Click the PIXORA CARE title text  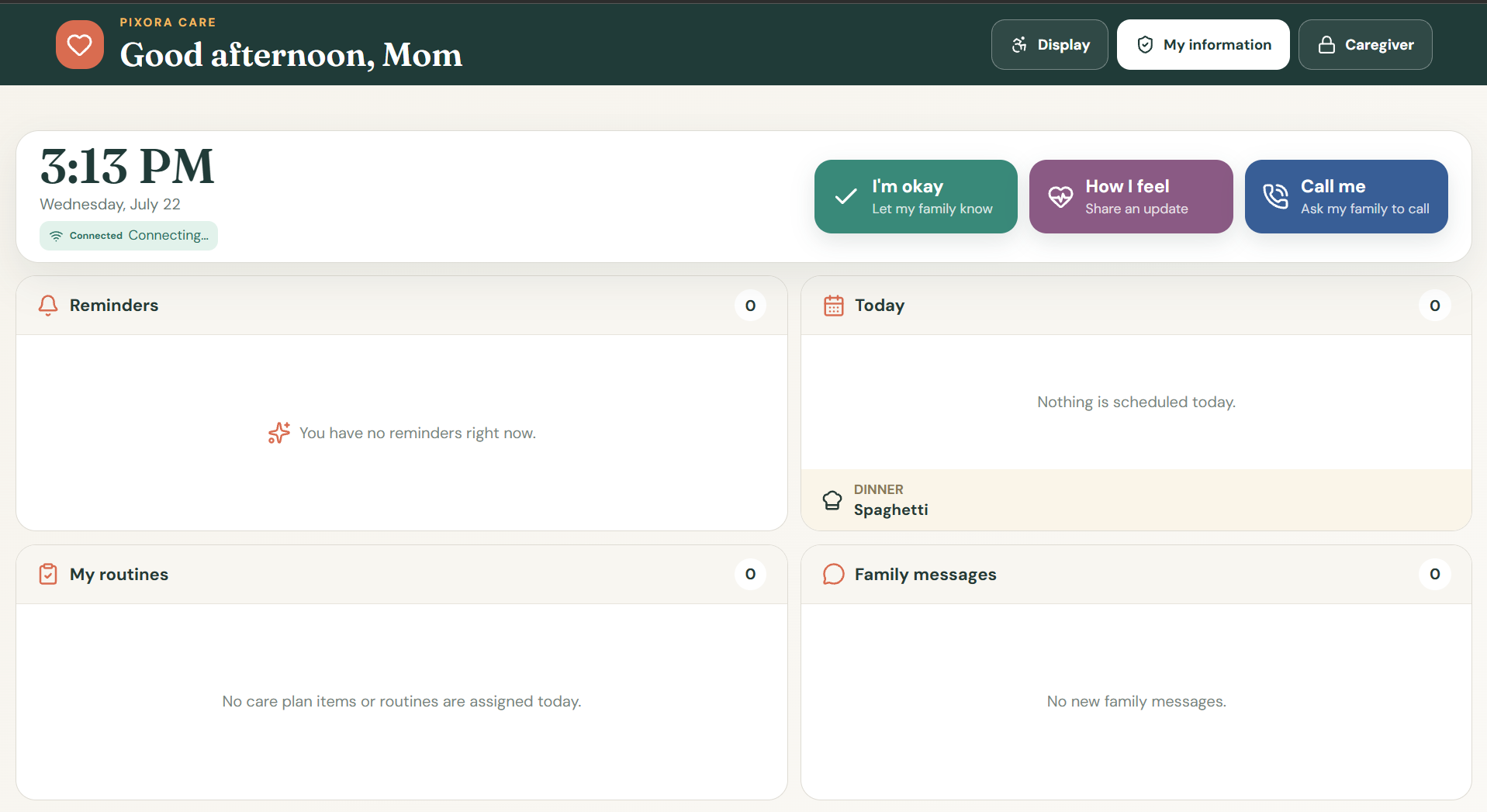click(x=168, y=22)
